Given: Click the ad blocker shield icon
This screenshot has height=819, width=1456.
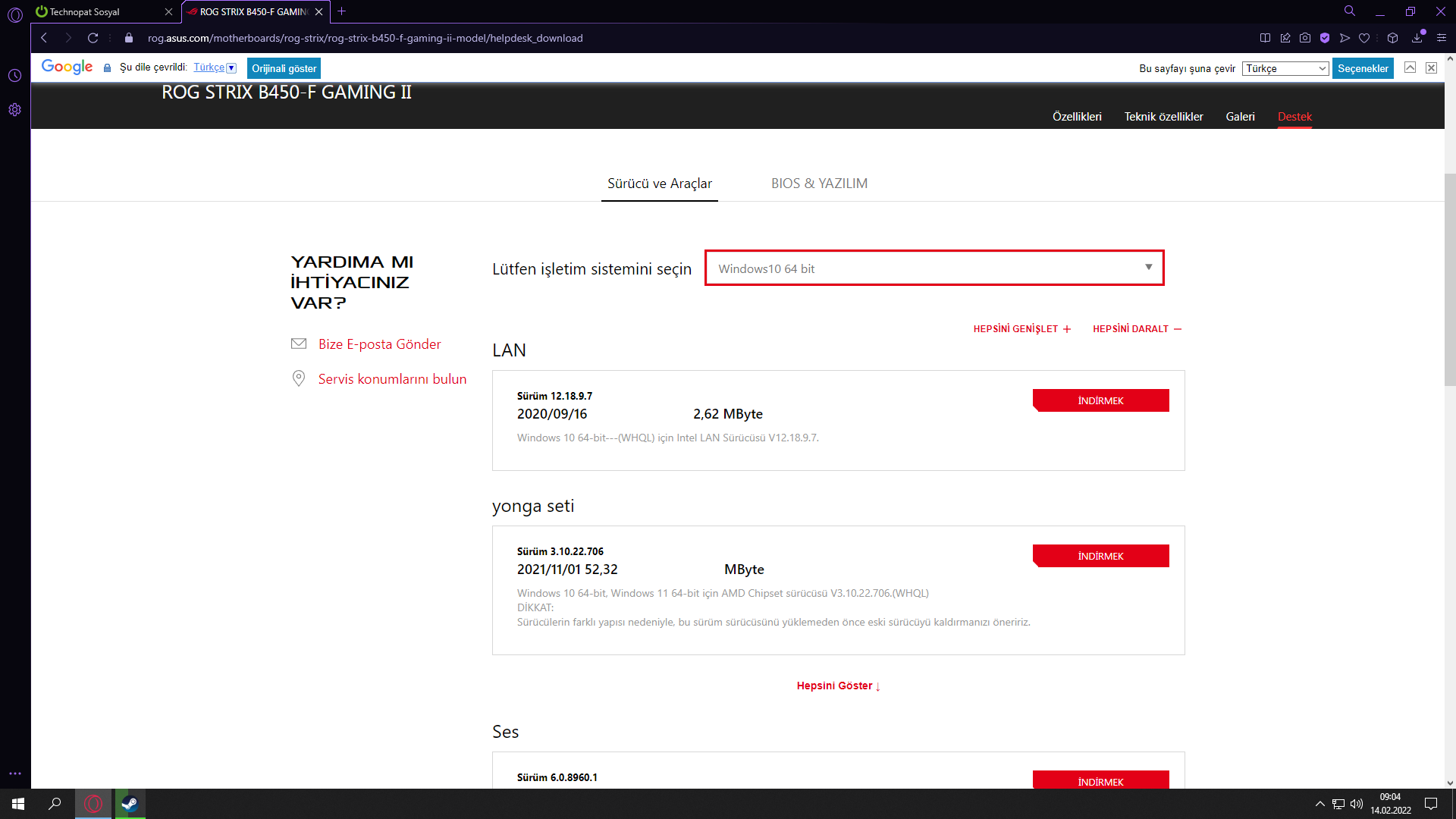Looking at the screenshot, I should [1325, 38].
